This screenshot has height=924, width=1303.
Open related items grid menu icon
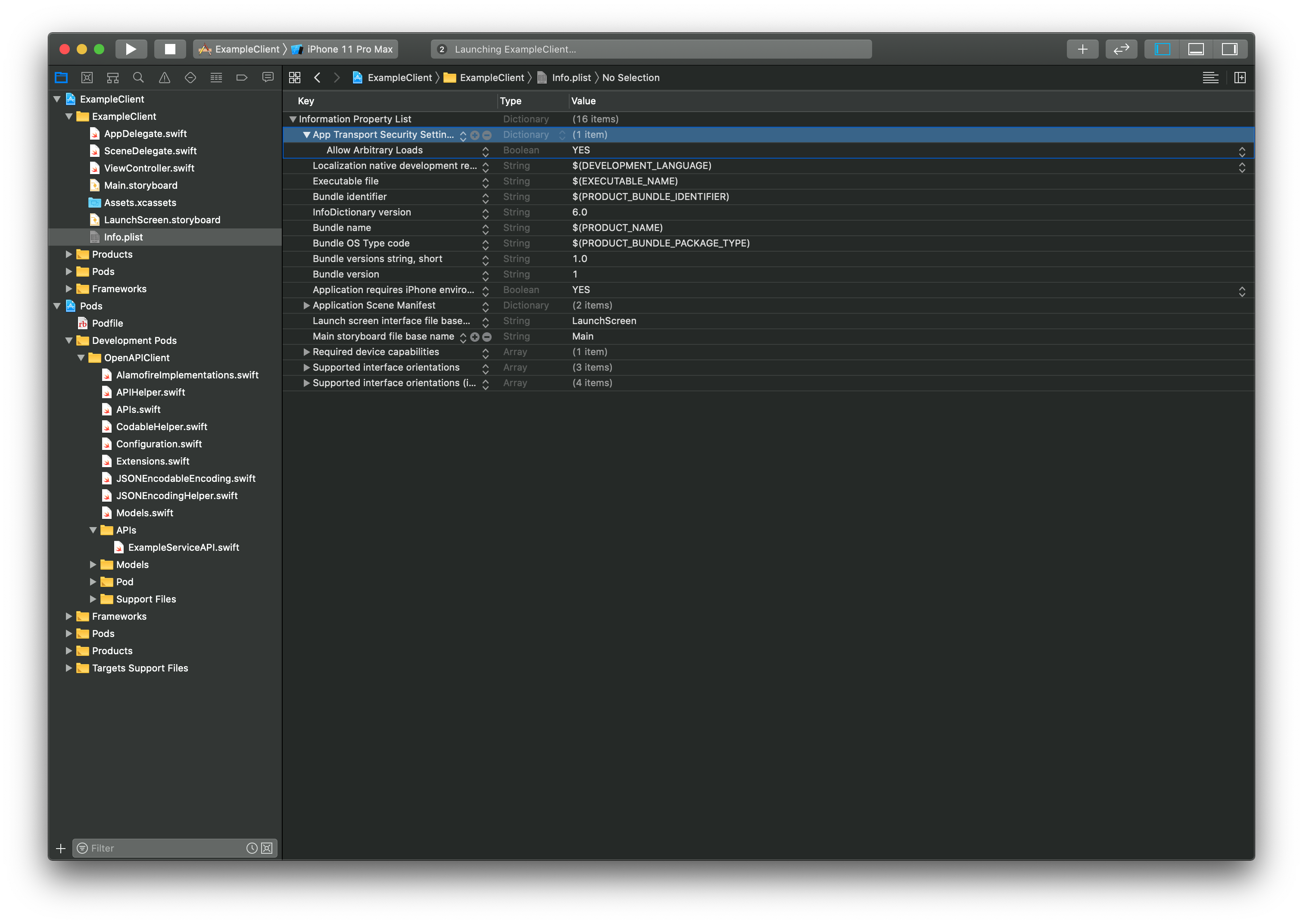coord(295,78)
